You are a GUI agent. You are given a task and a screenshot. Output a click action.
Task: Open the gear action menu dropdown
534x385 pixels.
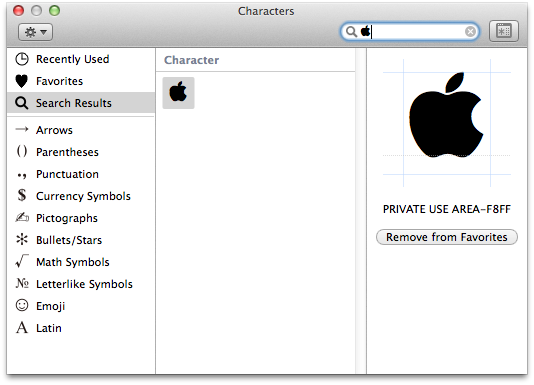[35, 32]
